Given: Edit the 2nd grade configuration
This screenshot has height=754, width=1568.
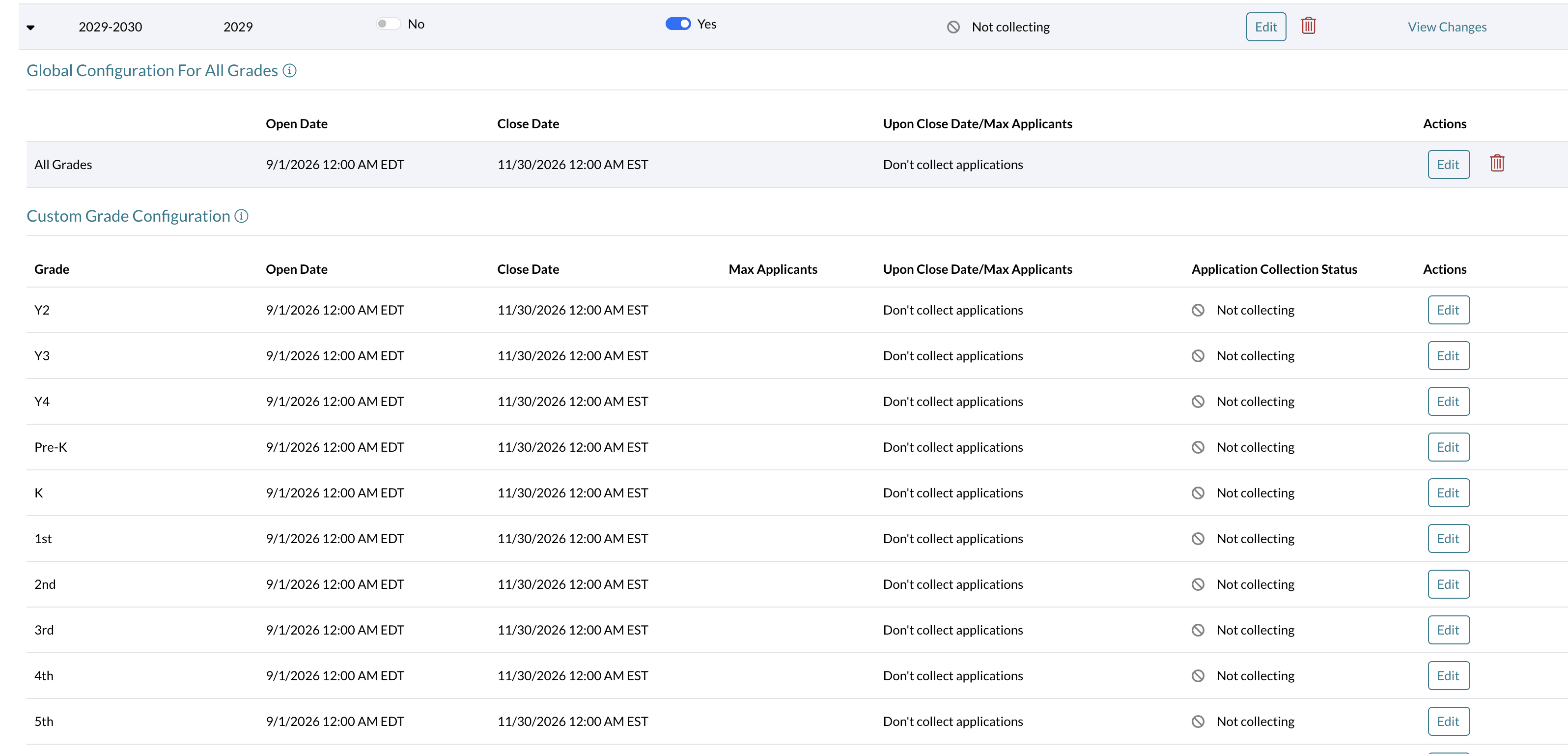Looking at the screenshot, I should 1448,584.
